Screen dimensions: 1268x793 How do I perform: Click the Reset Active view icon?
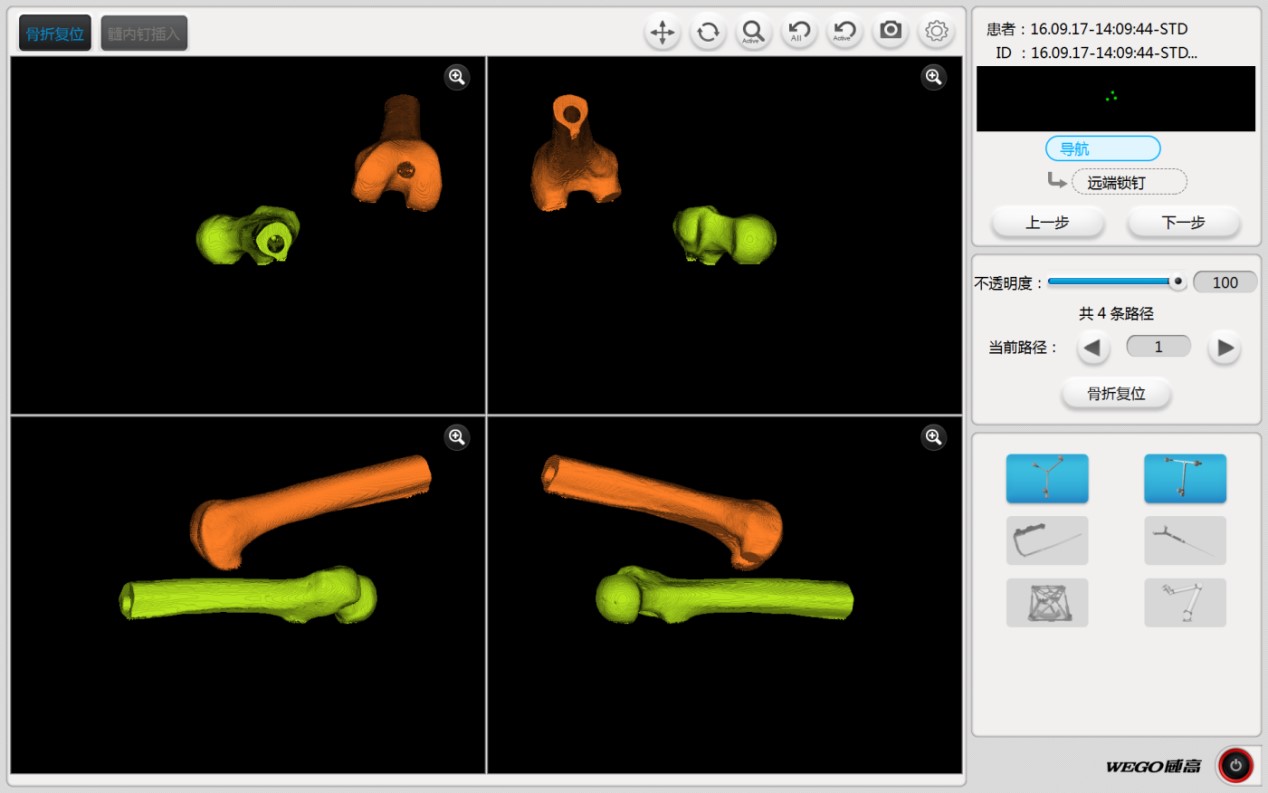point(844,32)
